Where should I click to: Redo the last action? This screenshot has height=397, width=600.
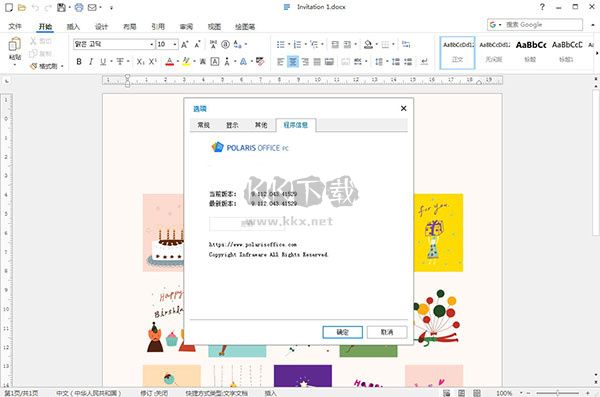coord(48,7)
